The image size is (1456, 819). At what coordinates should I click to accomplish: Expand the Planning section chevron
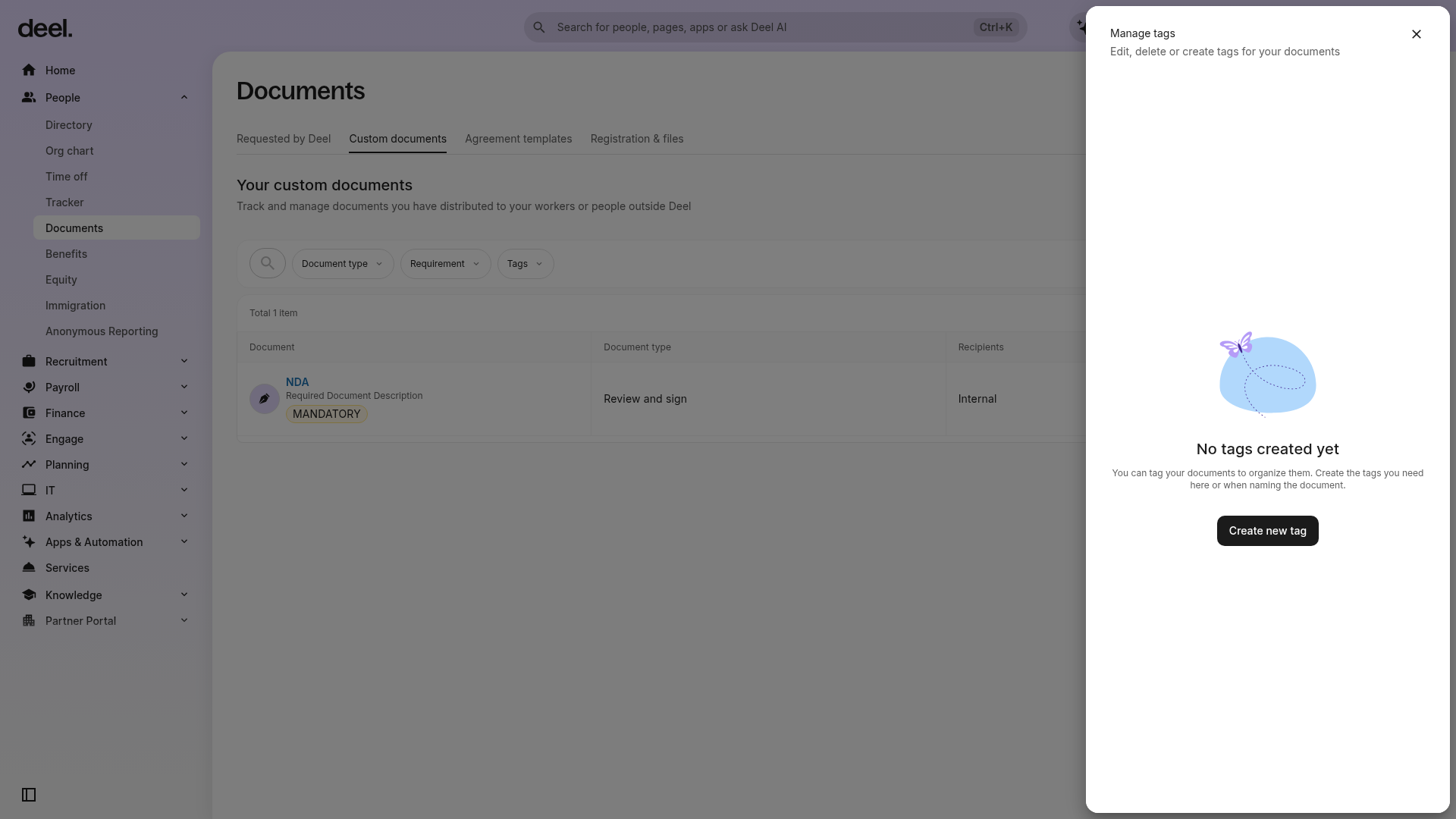tap(184, 464)
